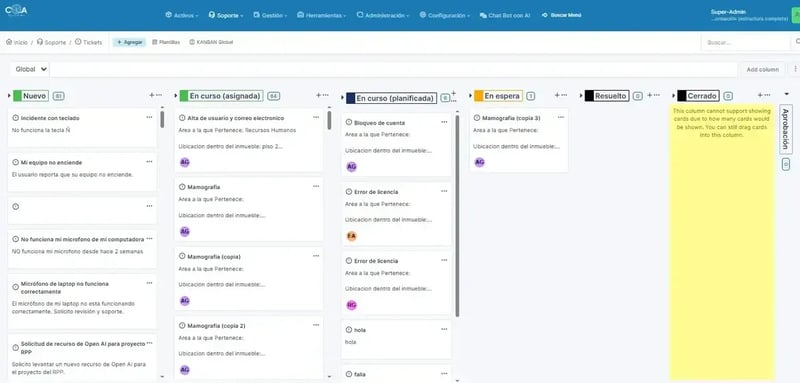The image size is (800, 383).
Task: Click AG avatar on Mamografia (copia 3) card
Action: 479,162
